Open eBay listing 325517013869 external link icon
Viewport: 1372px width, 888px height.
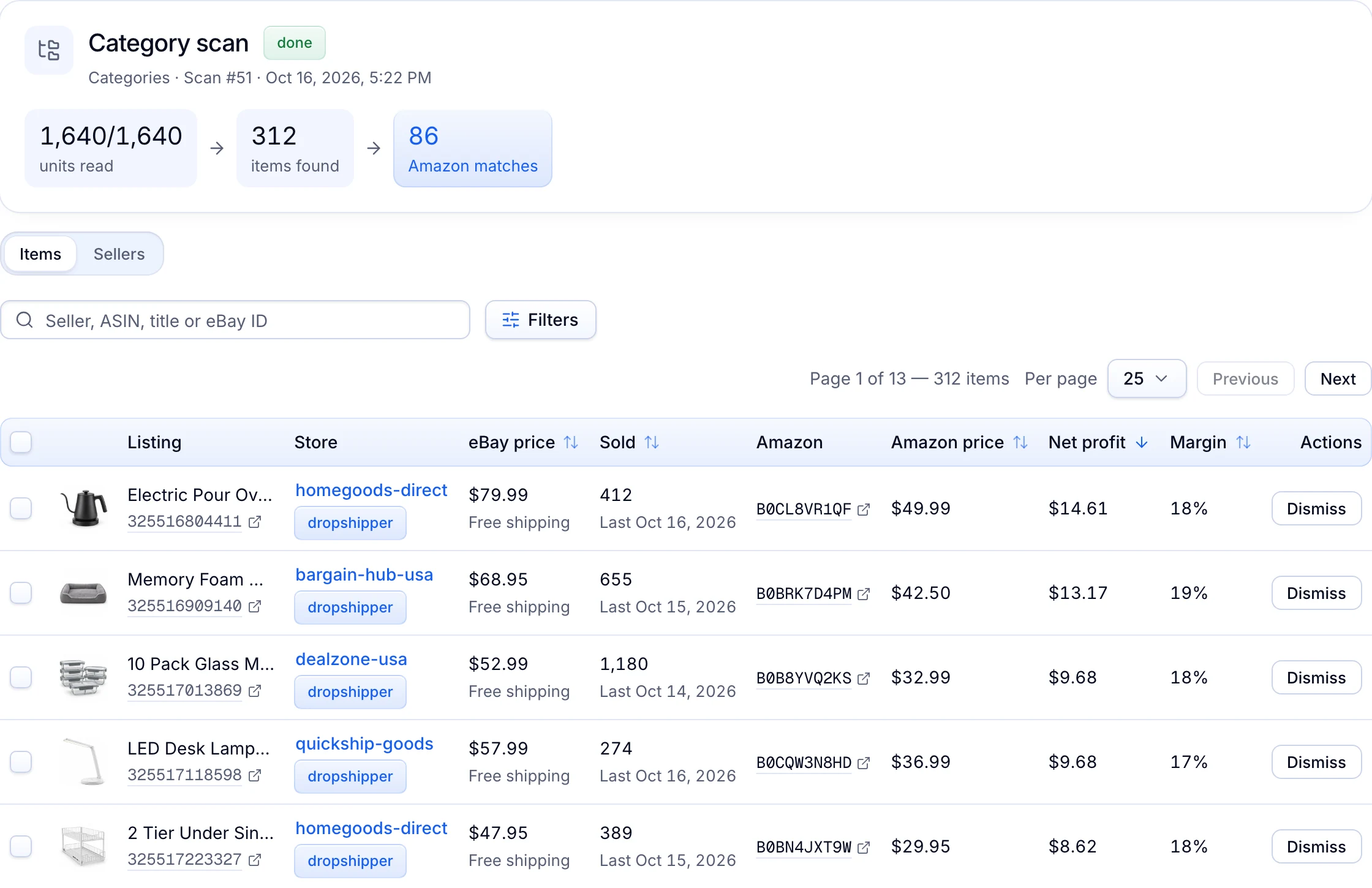point(255,691)
